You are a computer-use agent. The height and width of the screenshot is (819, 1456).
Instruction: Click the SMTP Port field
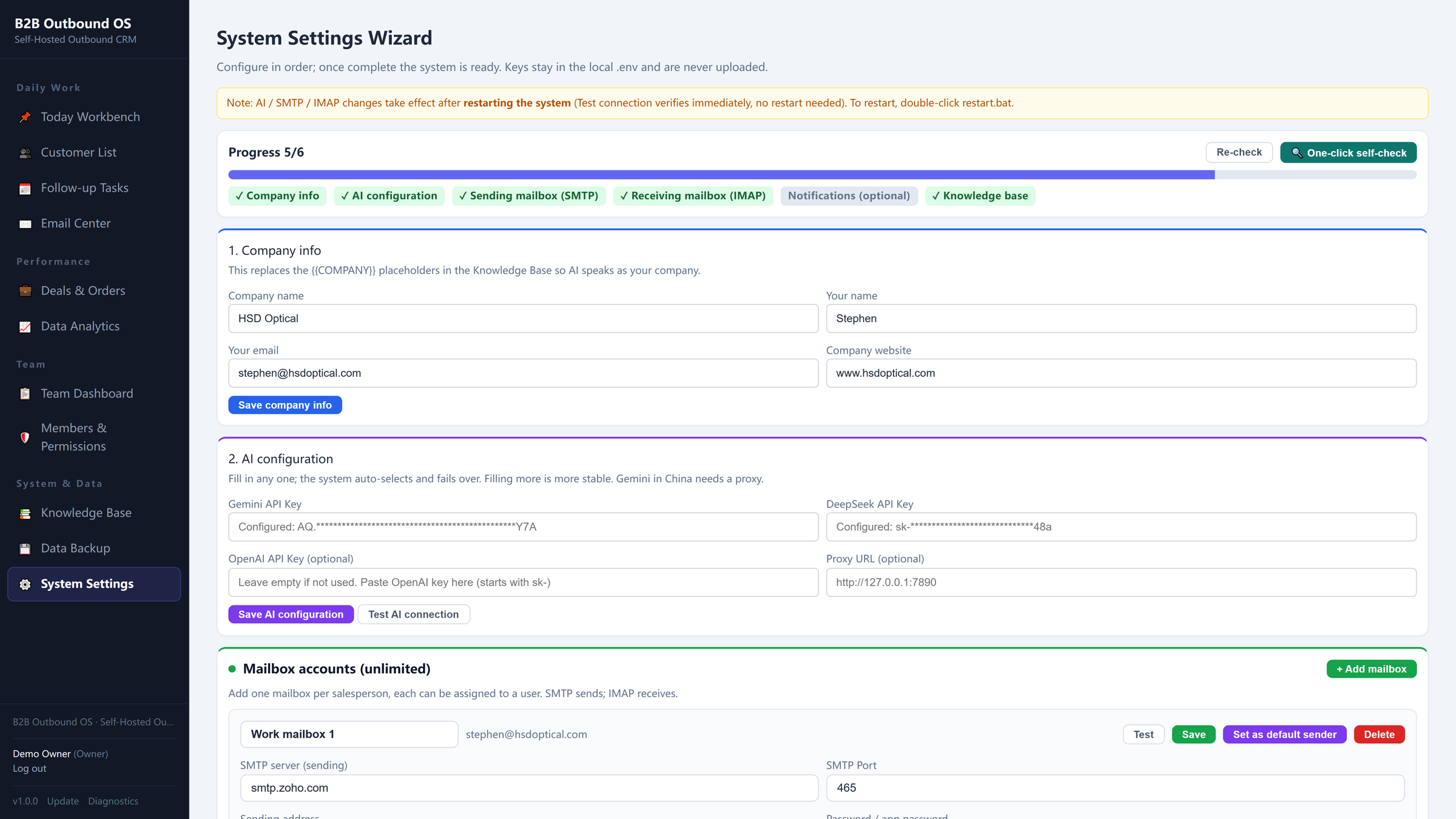coord(1115,788)
